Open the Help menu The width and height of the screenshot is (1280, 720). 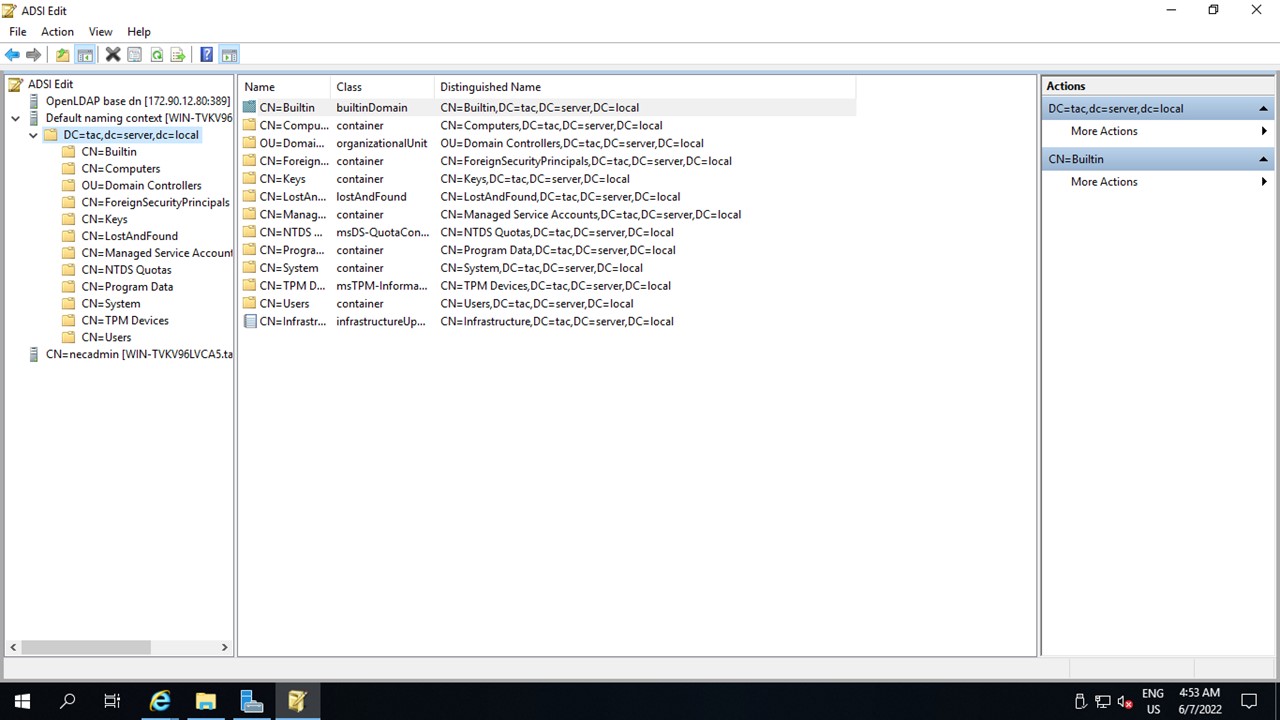pyautogui.click(x=139, y=32)
